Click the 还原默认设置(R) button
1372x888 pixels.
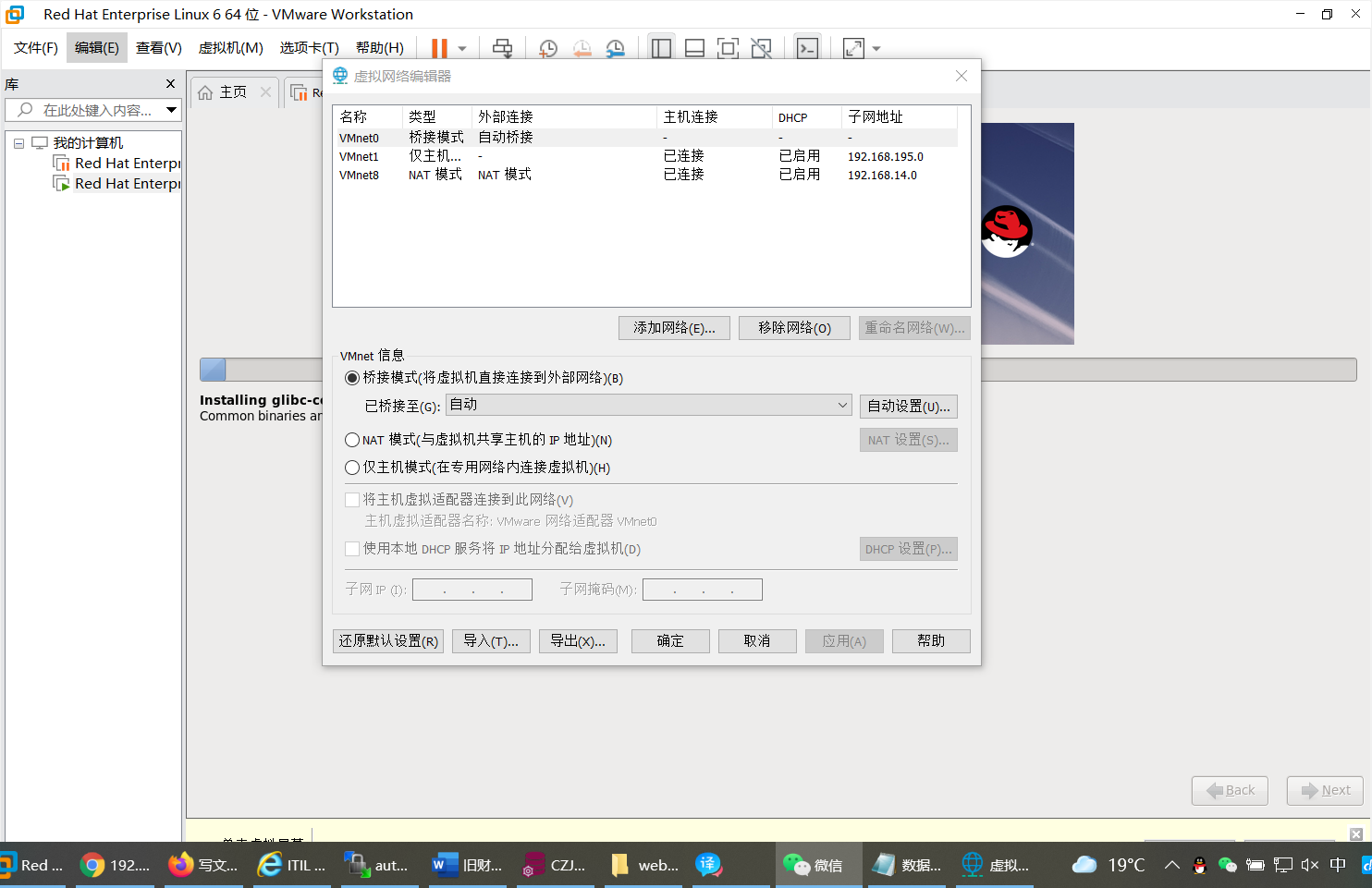(x=388, y=641)
